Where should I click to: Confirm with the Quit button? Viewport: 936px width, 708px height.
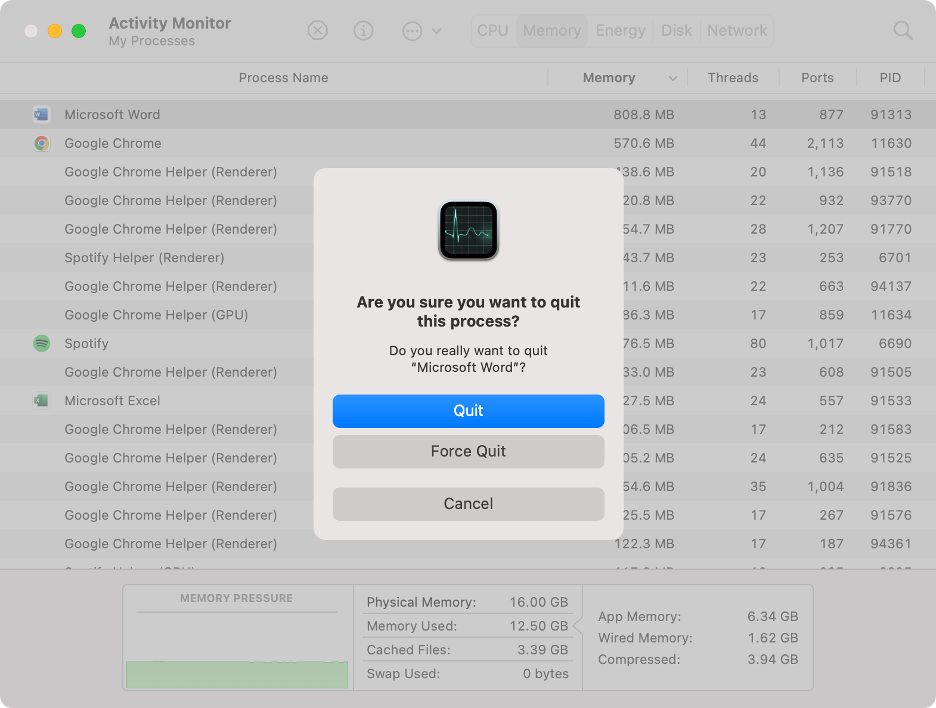coord(468,411)
